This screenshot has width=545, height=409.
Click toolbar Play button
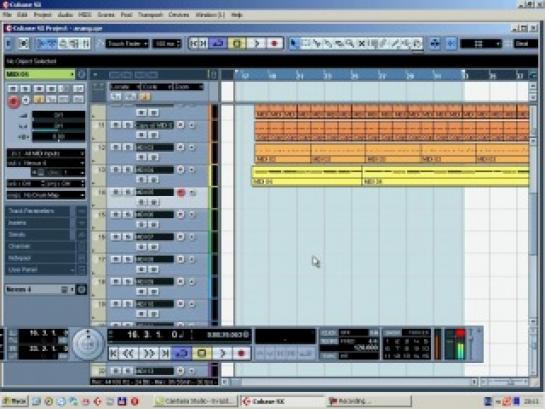pyautogui.click(x=257, y=43)
